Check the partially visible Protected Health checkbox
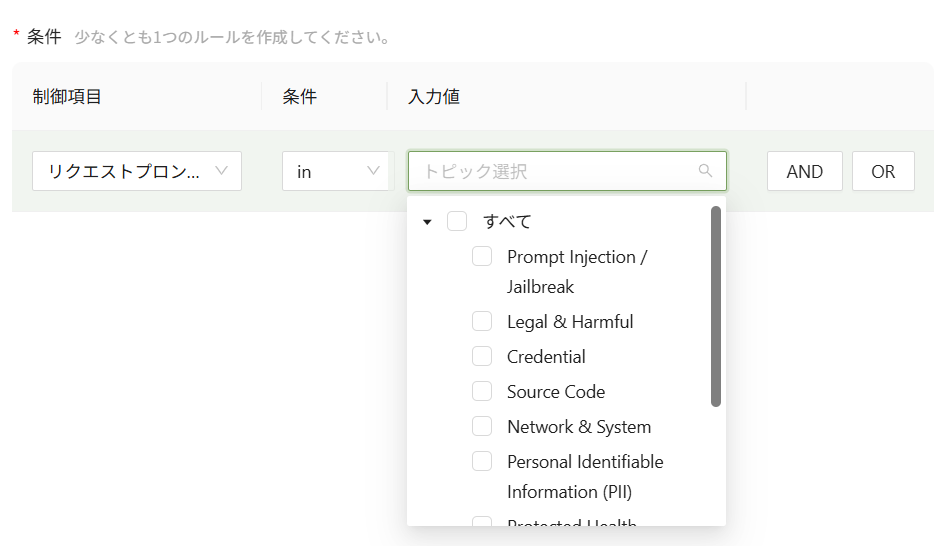The height and width of the screenshot is (546, 948). pos(482,522)
